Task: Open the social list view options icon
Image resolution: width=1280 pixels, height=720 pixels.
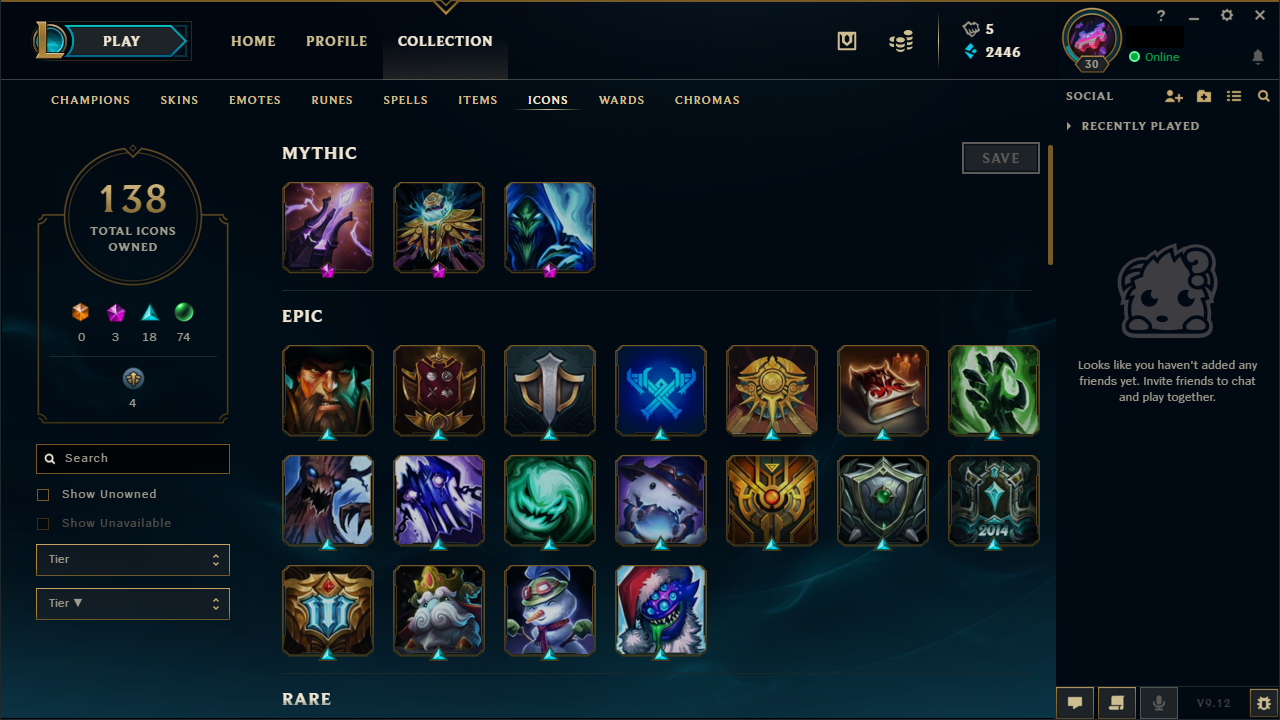Action: [1234, 96]
